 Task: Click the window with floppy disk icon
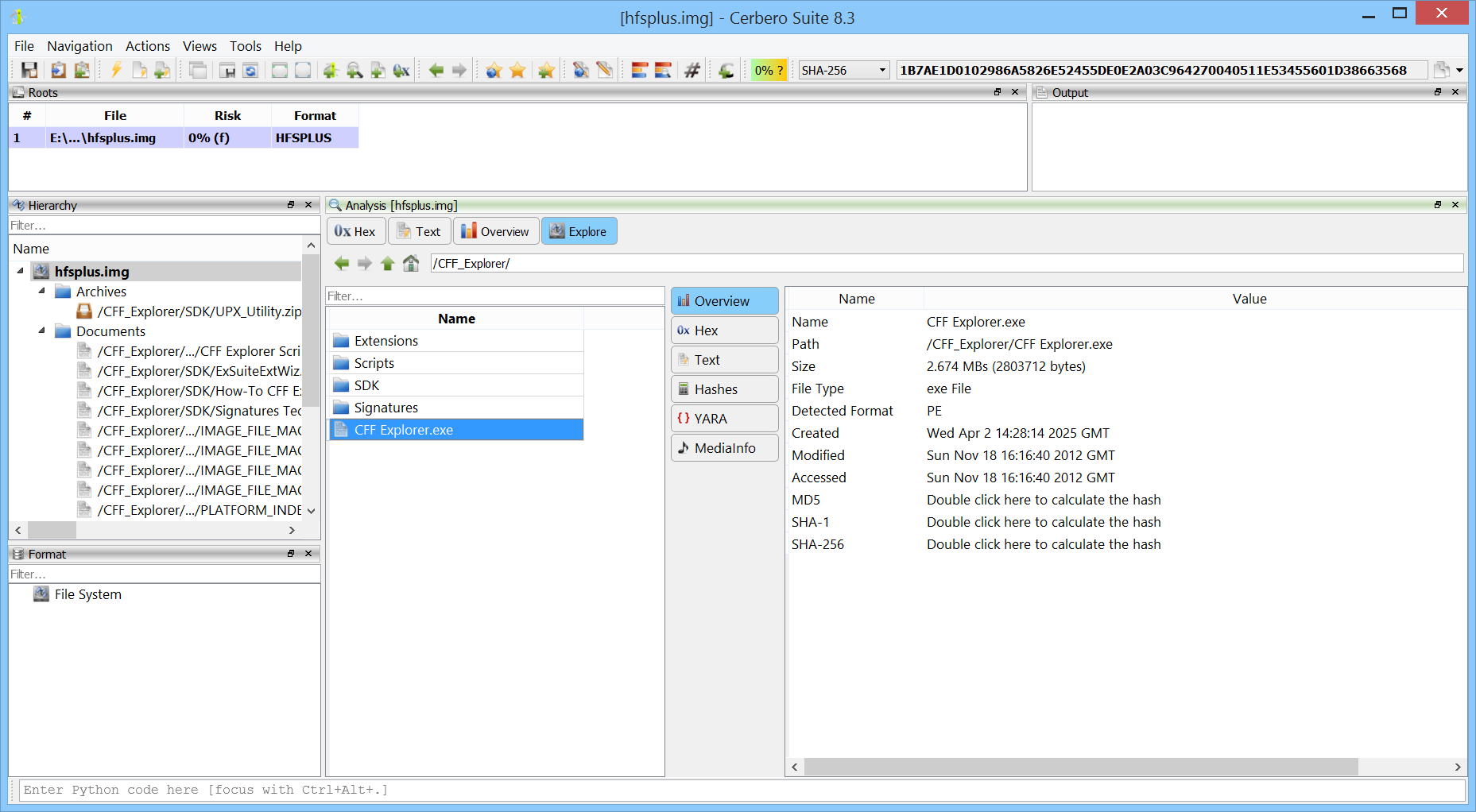227,70
